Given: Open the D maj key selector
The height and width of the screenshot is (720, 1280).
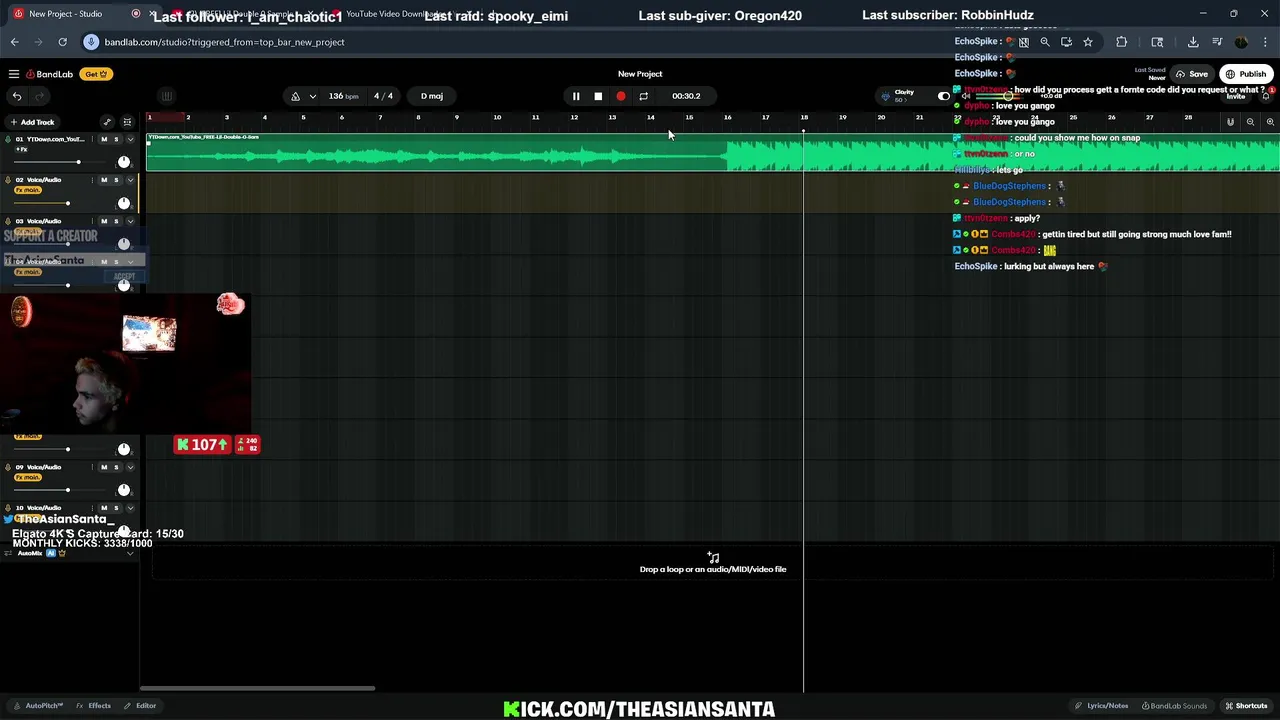Looking at the screenshot, I should coord(432,96).
